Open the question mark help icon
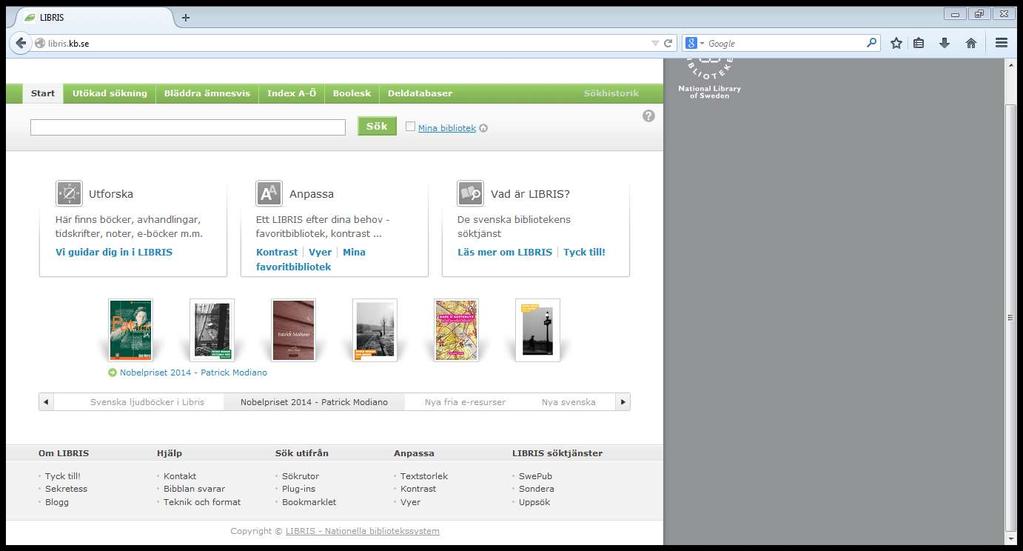Viewport: 1023px width, 551px height. tap(649, 116)
